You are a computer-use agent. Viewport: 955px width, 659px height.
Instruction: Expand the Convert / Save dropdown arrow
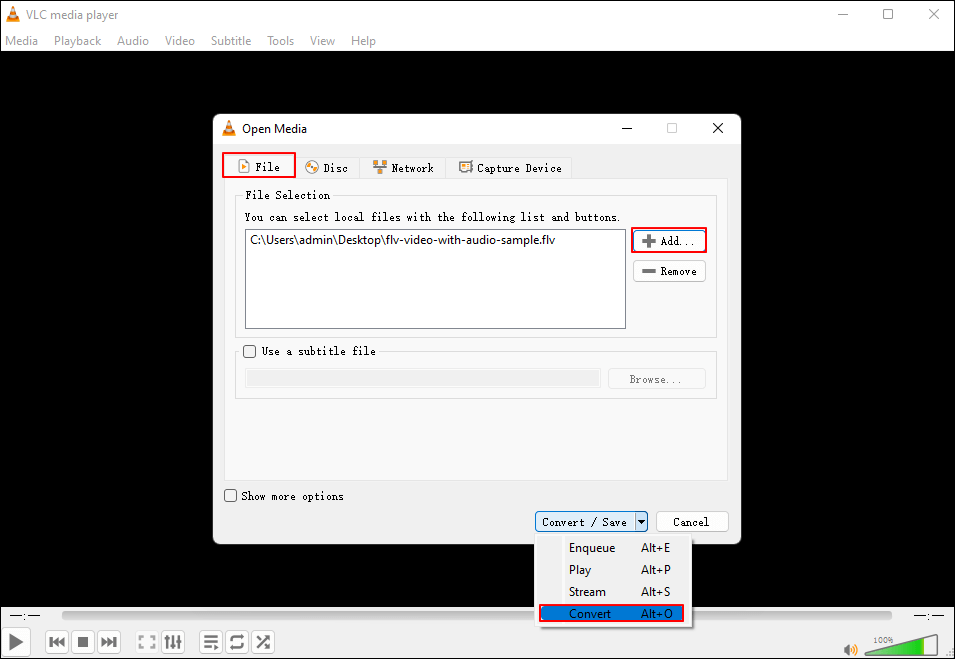[641, 522]
